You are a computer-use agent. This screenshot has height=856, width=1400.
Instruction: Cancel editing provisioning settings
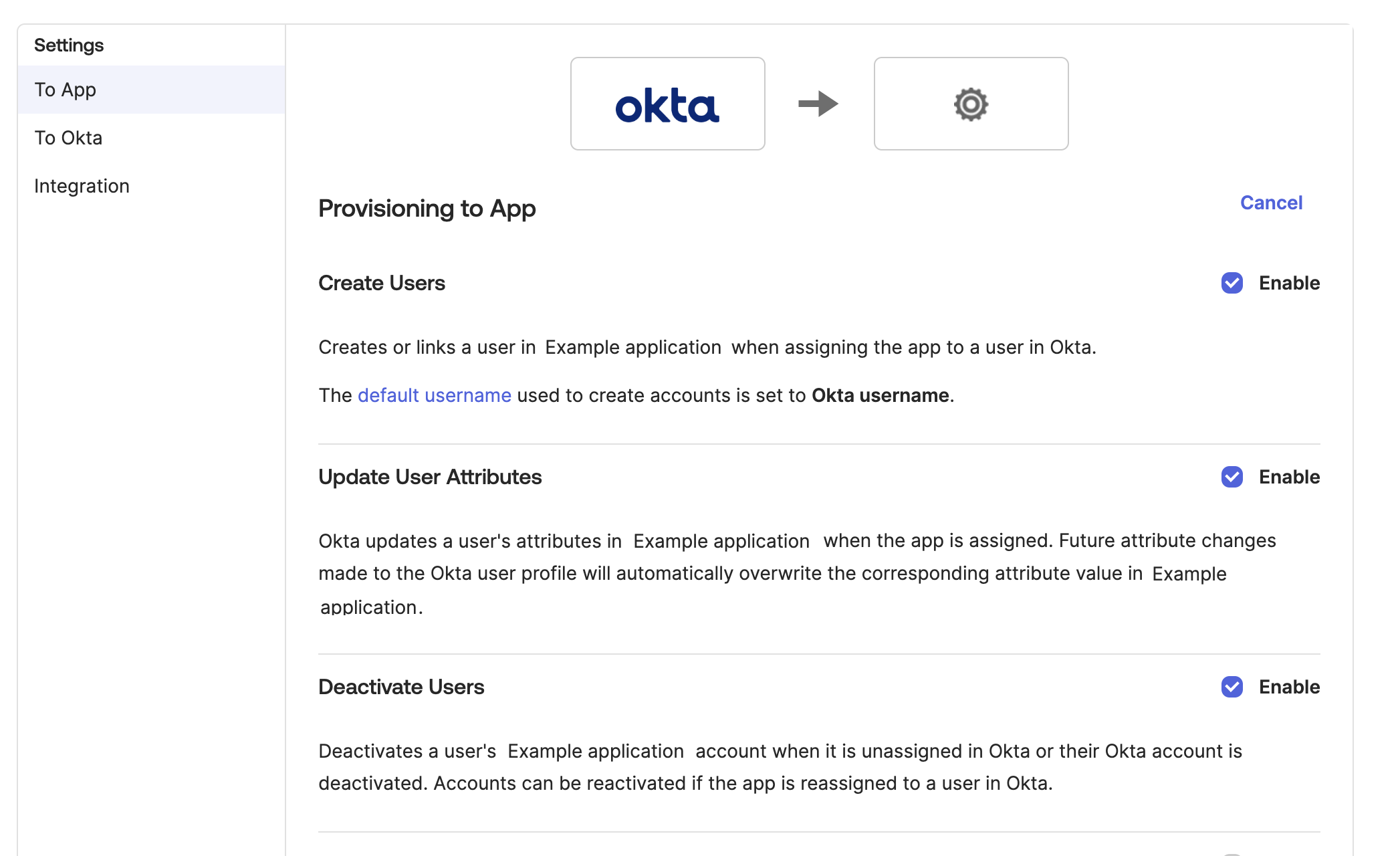(1271, 203)
